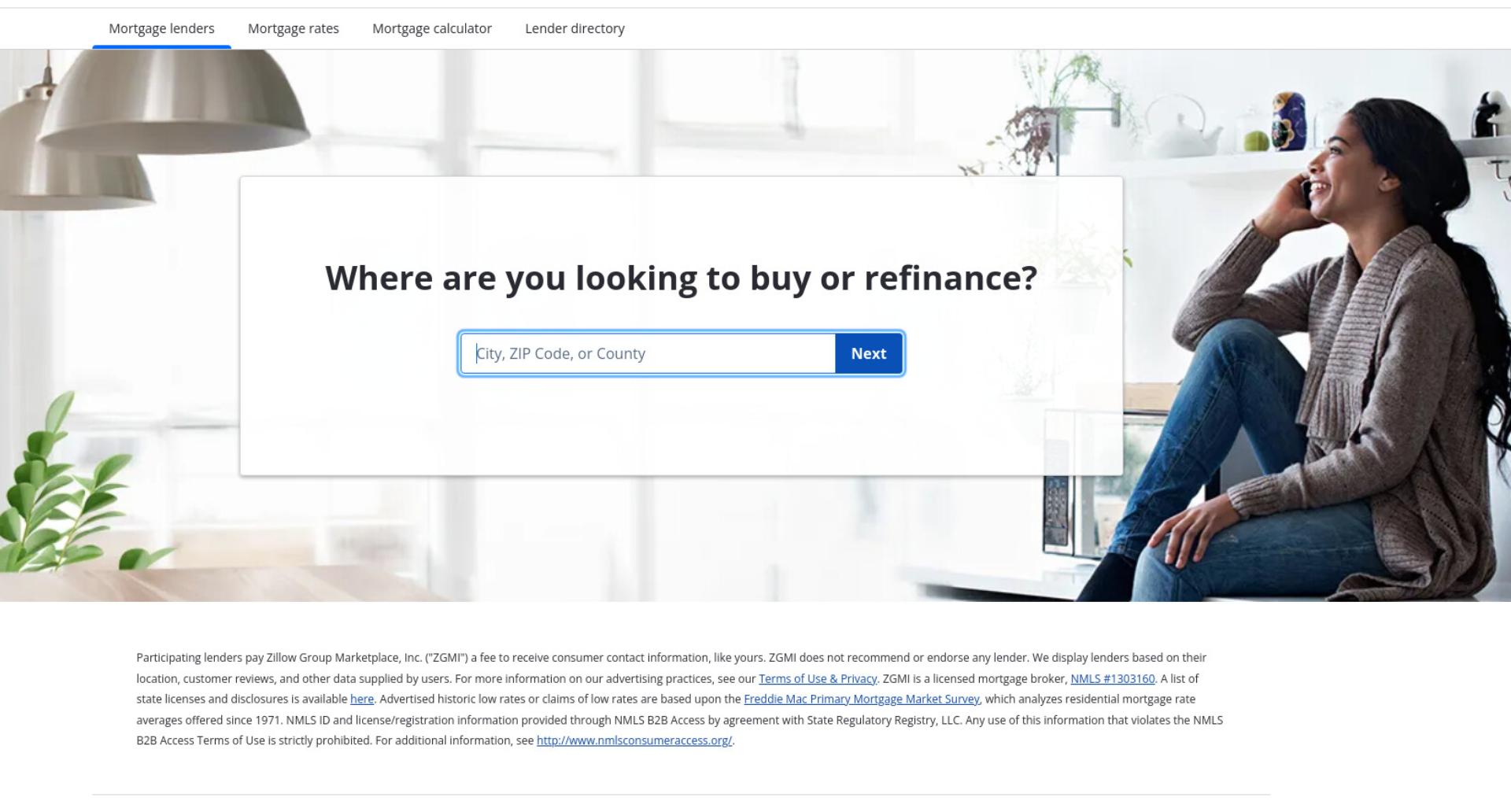Switch to Mortgage rates tab
Image resolution: width=1511 pixels, height=812 pixels.
click(x=294, y=29)
